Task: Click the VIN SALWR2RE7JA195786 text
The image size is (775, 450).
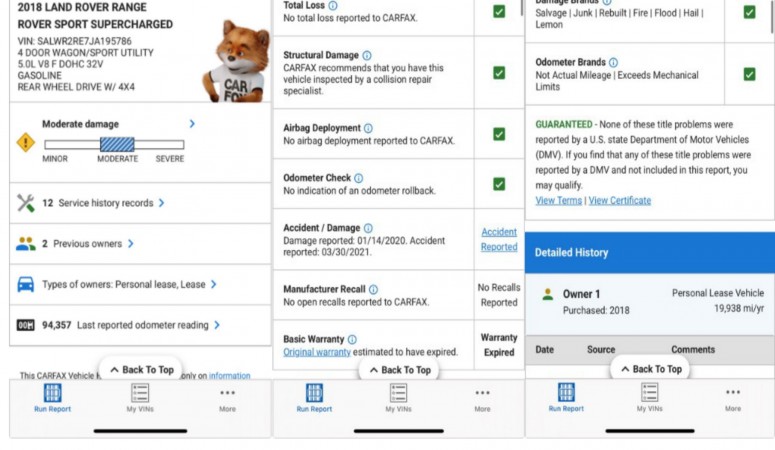Action: tap(75, 41)
